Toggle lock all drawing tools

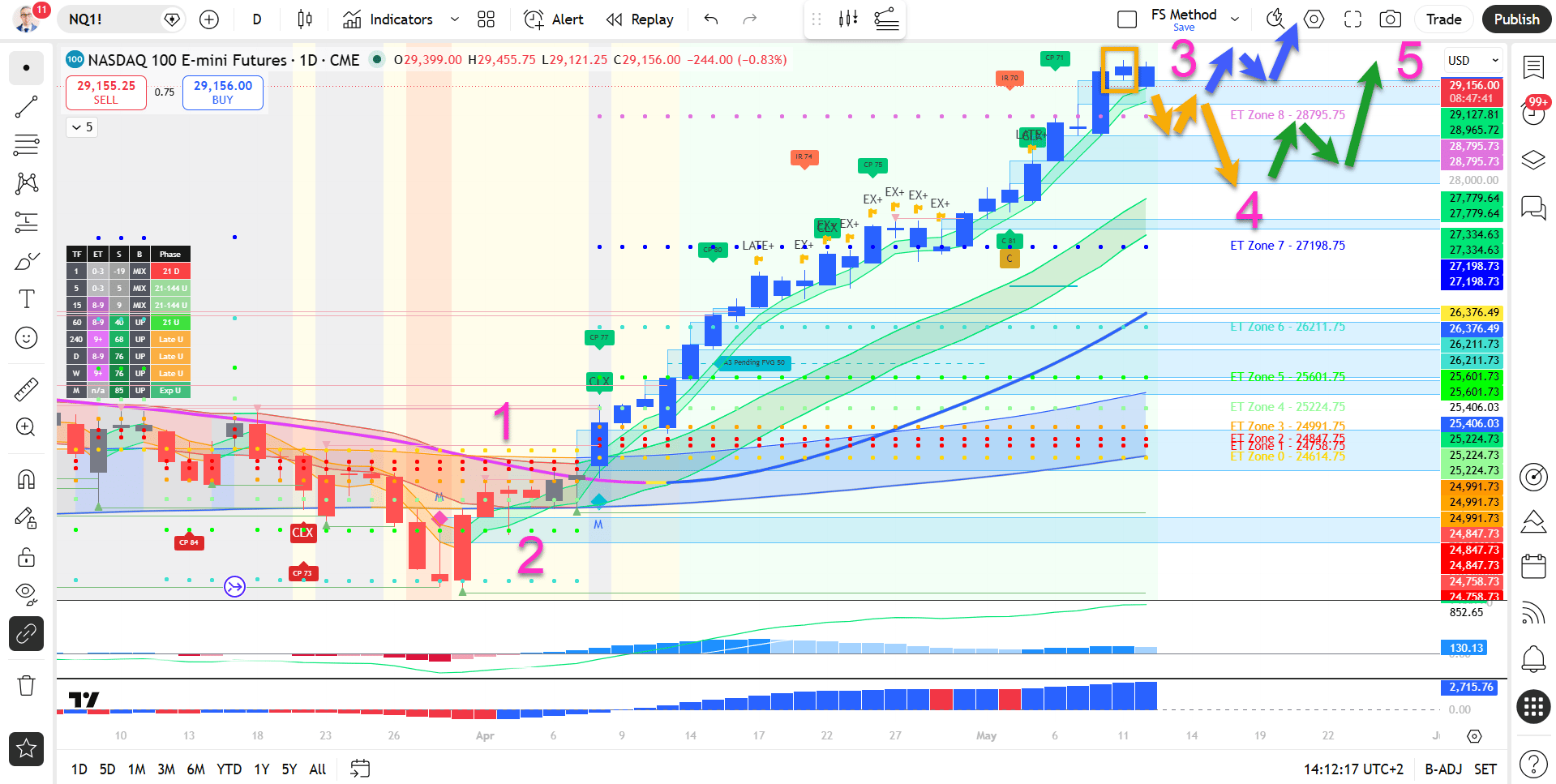click(26, 557)
